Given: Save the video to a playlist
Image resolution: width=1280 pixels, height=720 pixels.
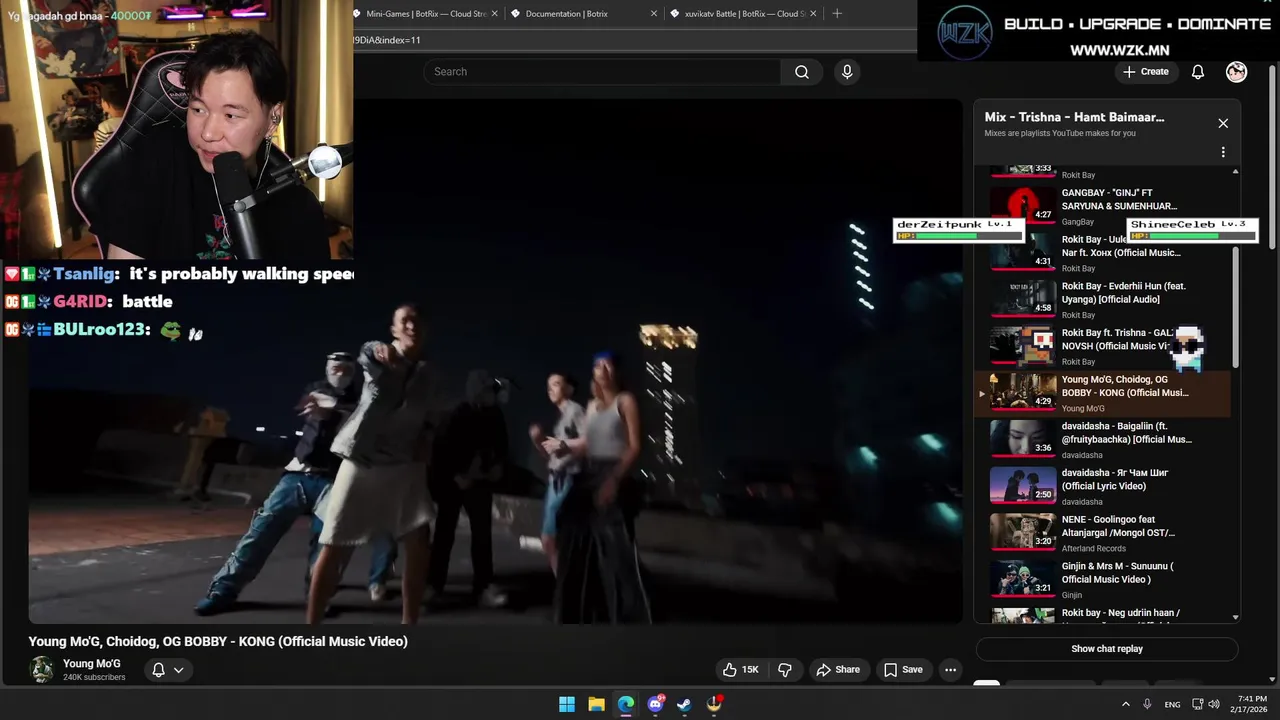Looking at the screenshot, I should [x=903, y=670].
